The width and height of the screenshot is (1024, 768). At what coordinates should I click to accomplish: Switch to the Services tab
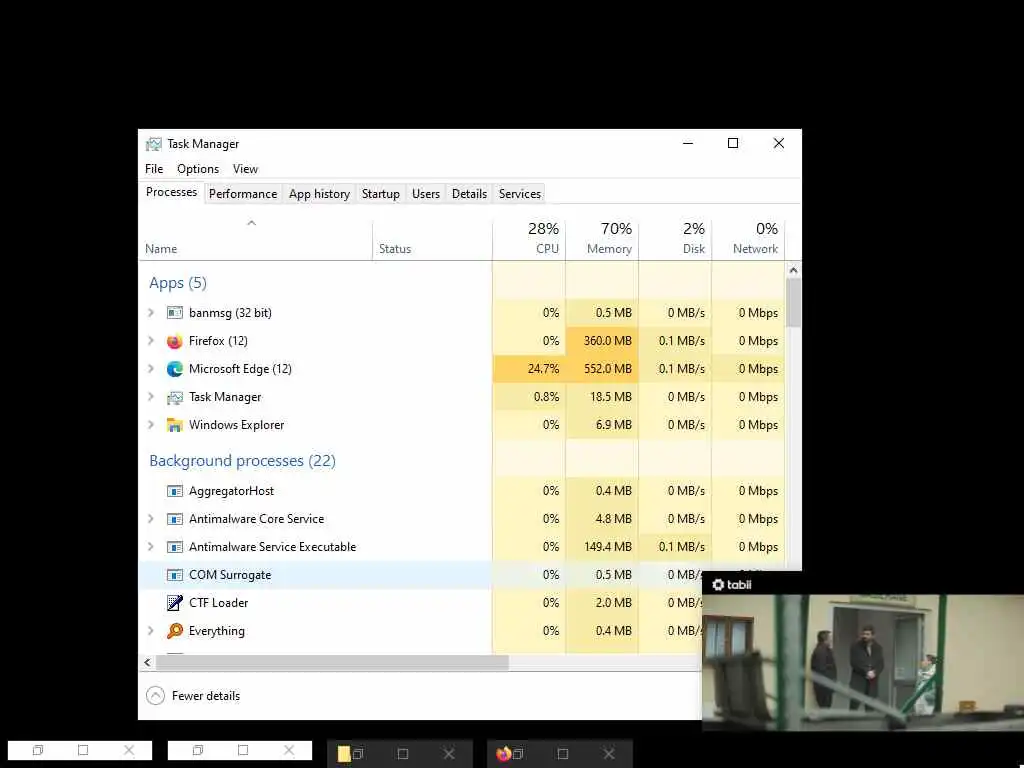520,194
